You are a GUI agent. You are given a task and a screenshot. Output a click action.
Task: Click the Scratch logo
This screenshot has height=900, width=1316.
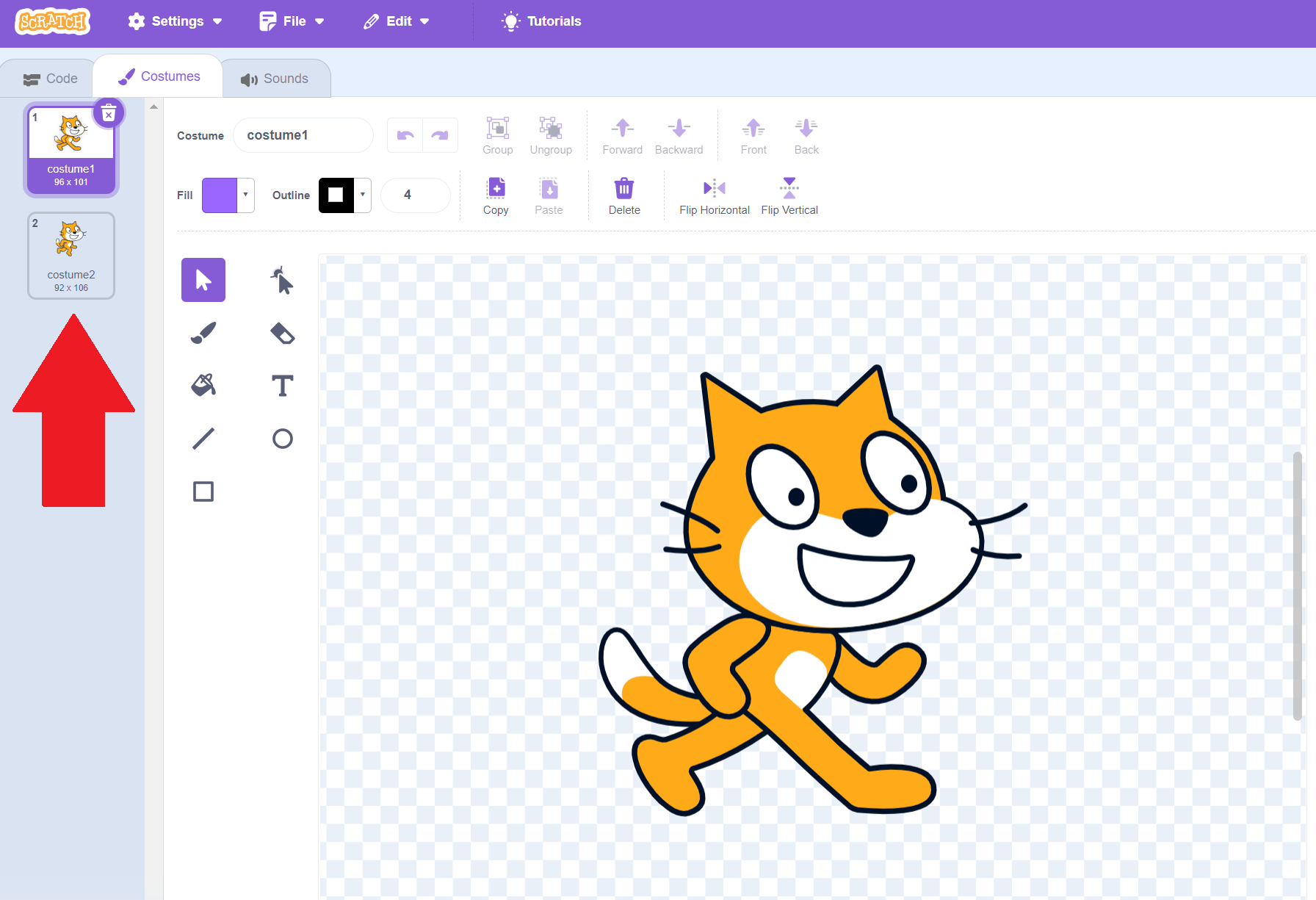point(53,21)
